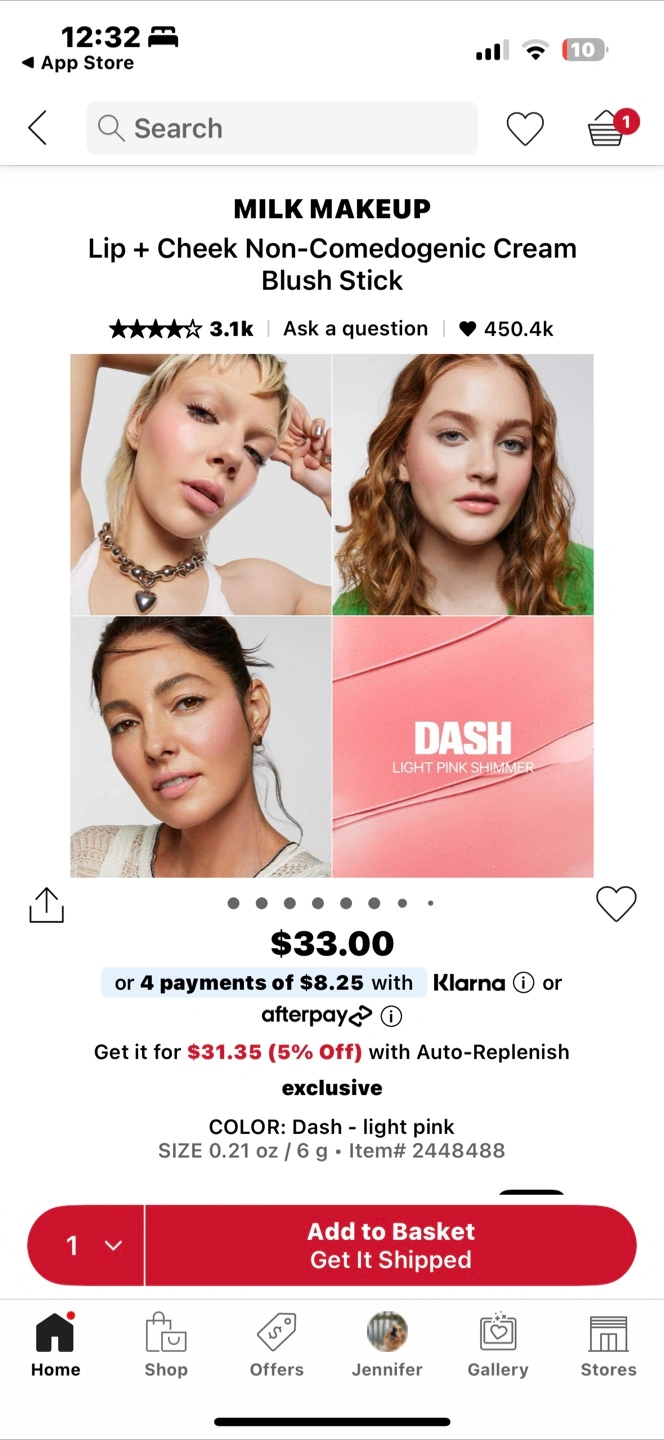Tap the Search input field
Image resolution: width=664 pixels, height=1440 pixels.
click(x=282, y=128)
